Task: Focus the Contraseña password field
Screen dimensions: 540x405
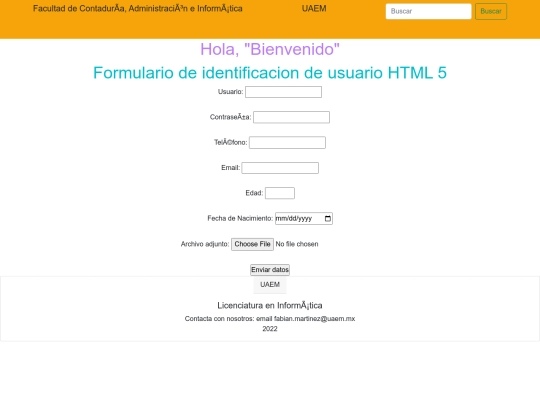Action: click(x=291, y=117)
